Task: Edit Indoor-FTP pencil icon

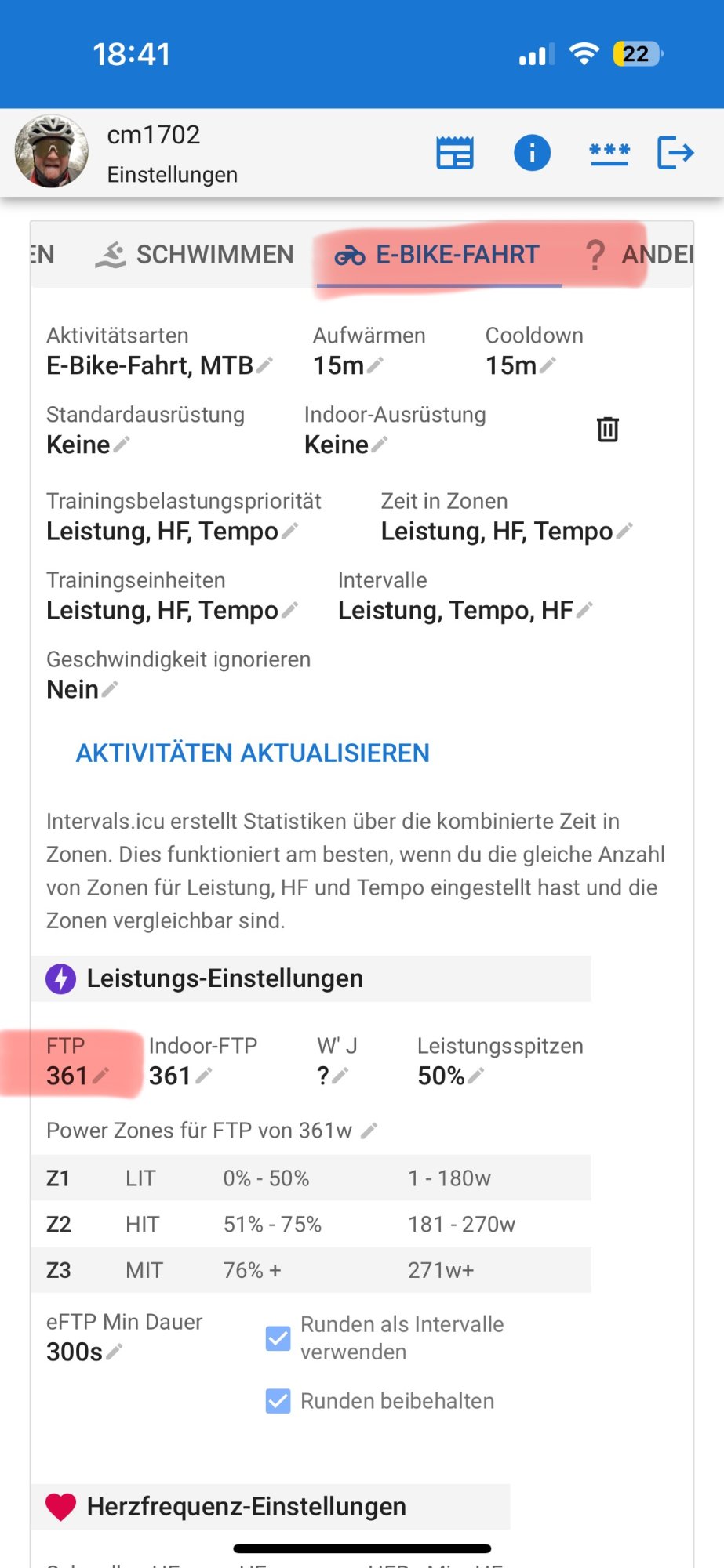Action: point(204,1076)
